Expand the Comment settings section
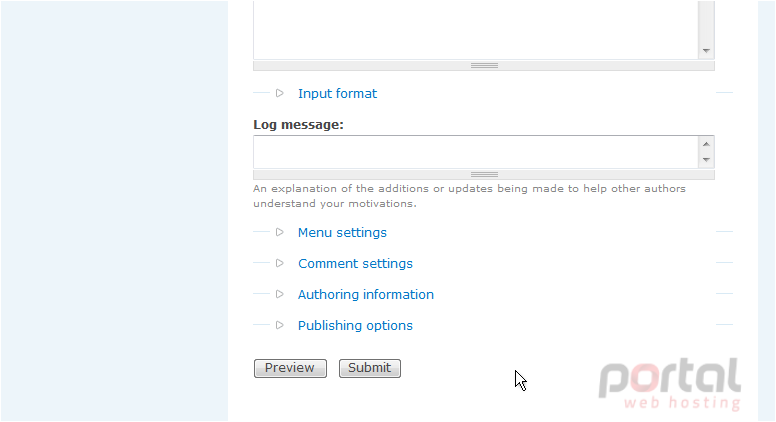 [355, 264]
